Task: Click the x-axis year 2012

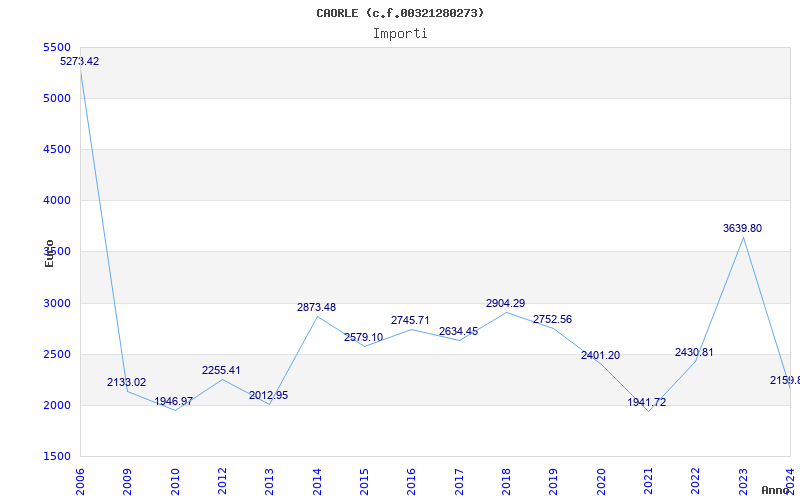Action: pyautogui.click(x=222, y=482)
